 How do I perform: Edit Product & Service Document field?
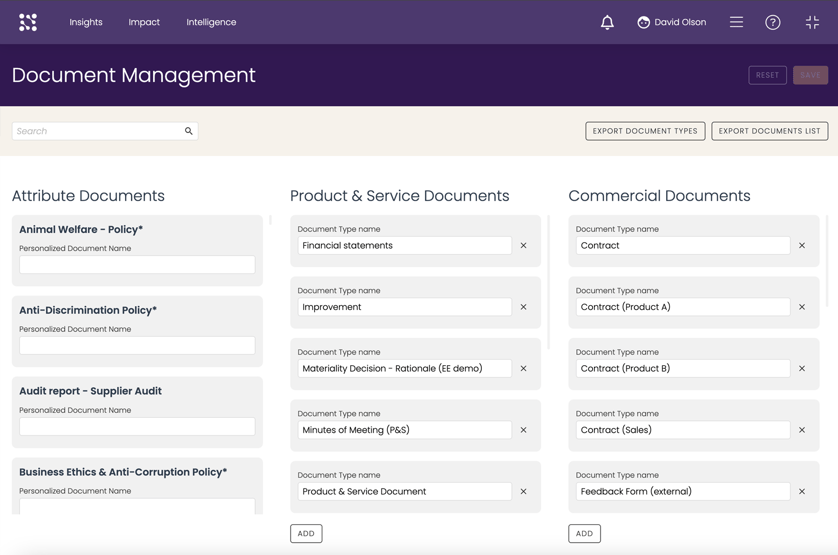(405, 491)
